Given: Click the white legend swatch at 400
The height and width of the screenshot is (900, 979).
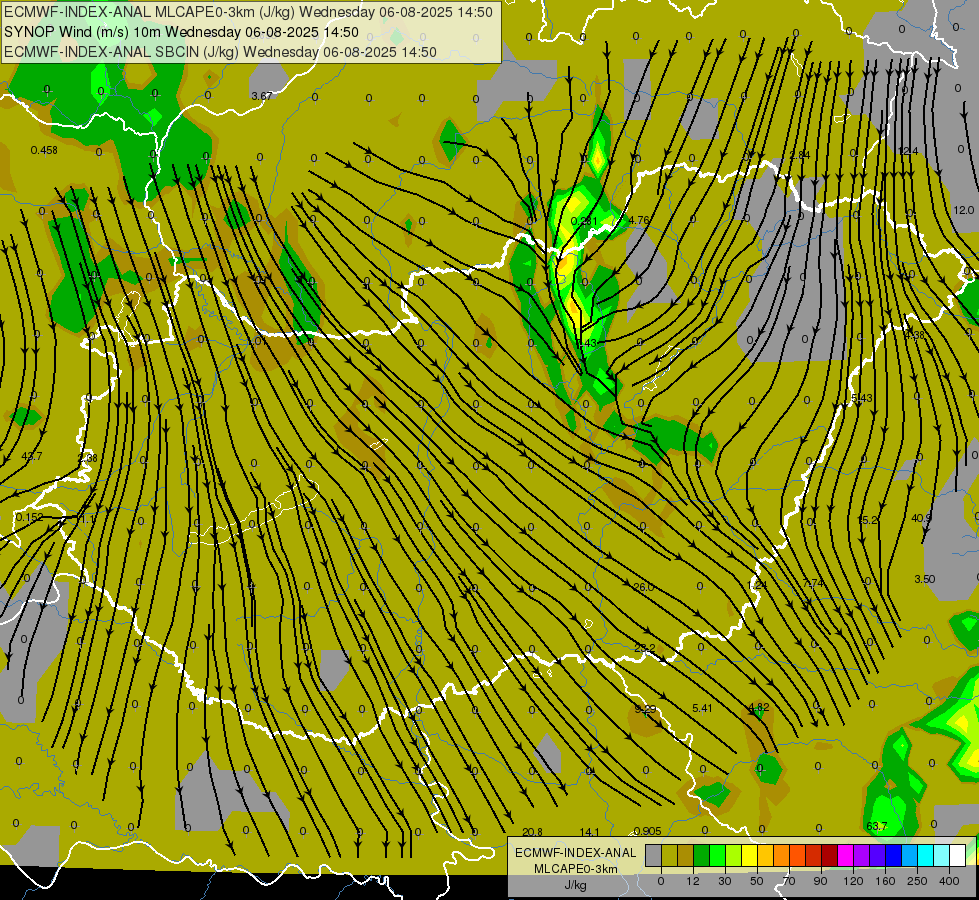Looking at the screenshot, I should tap(958, 855).
